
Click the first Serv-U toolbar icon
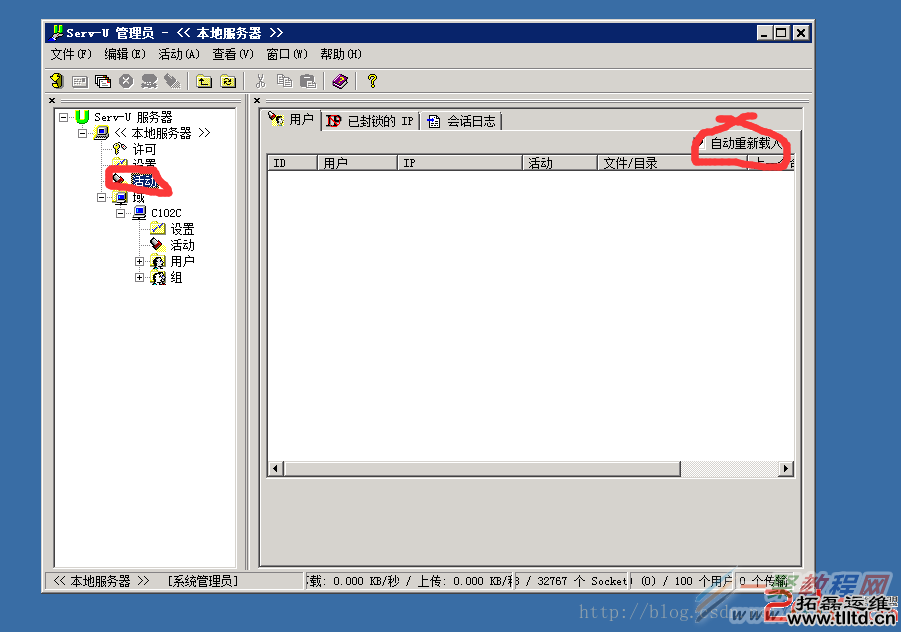coord(57,81)
